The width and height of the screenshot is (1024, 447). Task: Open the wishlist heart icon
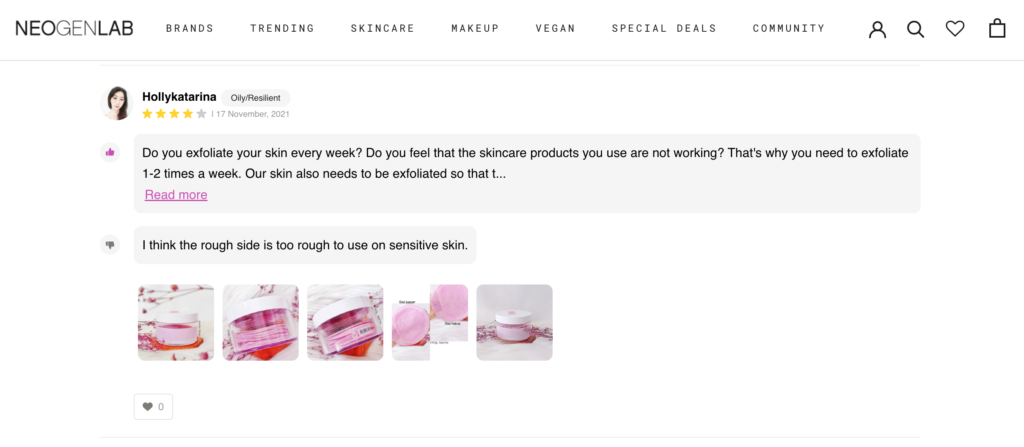[955, 29]
